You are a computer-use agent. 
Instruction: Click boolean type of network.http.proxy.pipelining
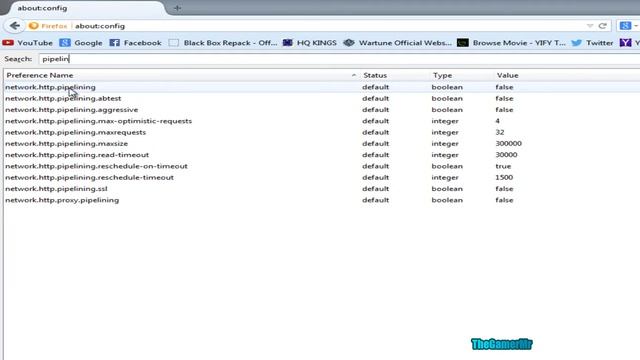pos(447,200)
